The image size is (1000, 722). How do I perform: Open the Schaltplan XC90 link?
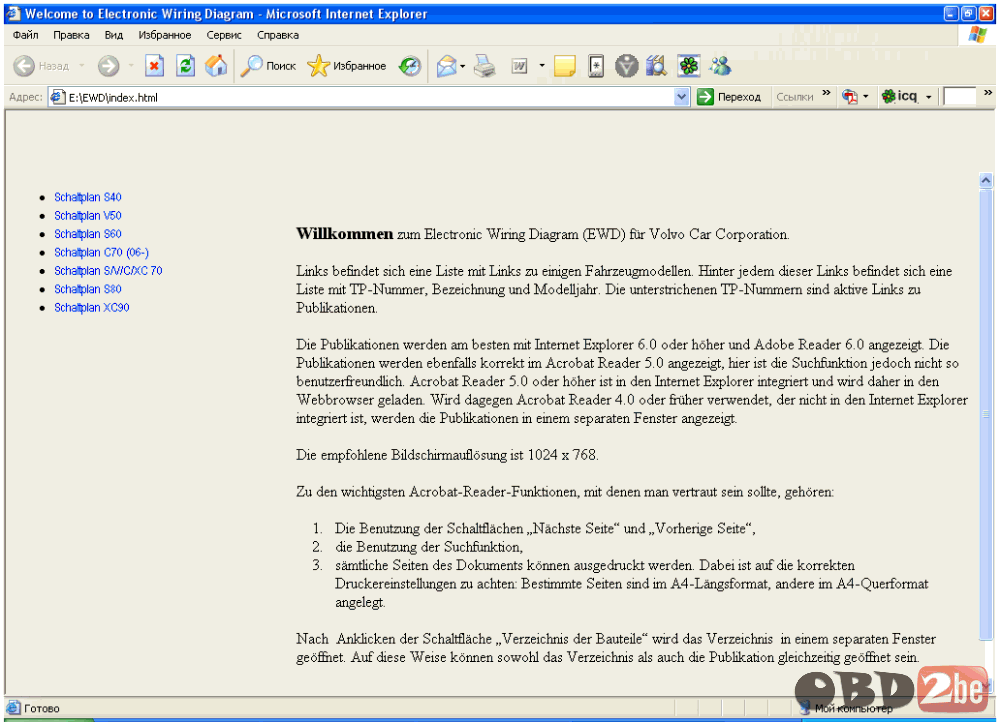(x=92, y=308)
